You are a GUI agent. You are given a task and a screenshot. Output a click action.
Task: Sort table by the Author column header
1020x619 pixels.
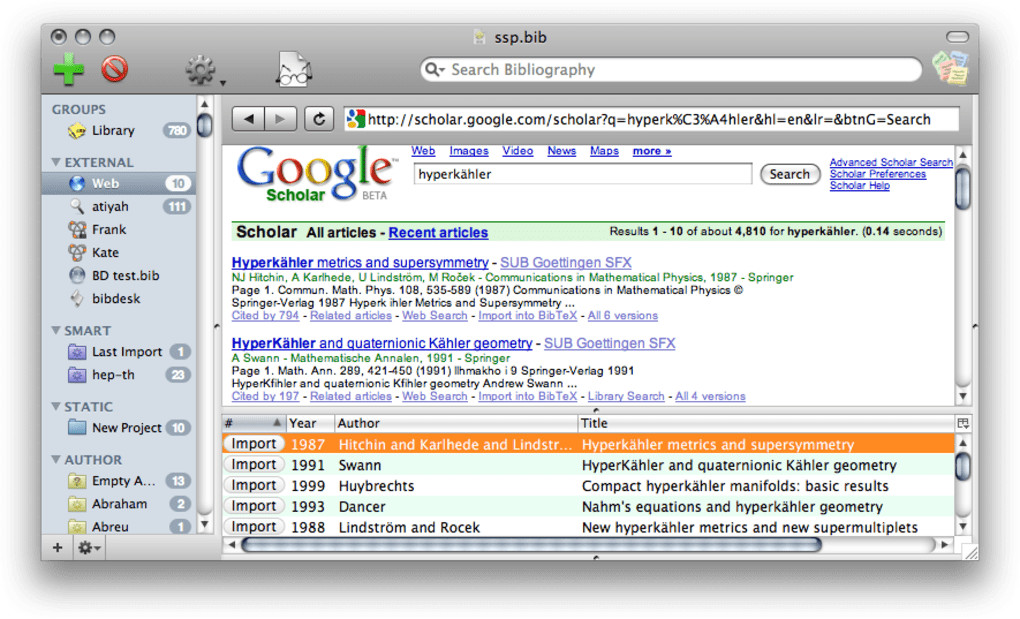tap(455, 423)
